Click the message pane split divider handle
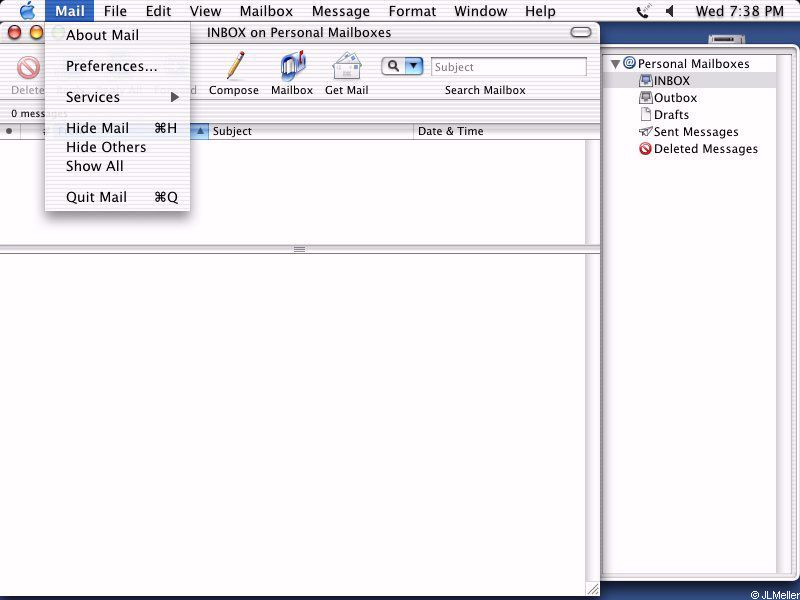Viewport: 800px width, 600px height. tap(299, 249)
